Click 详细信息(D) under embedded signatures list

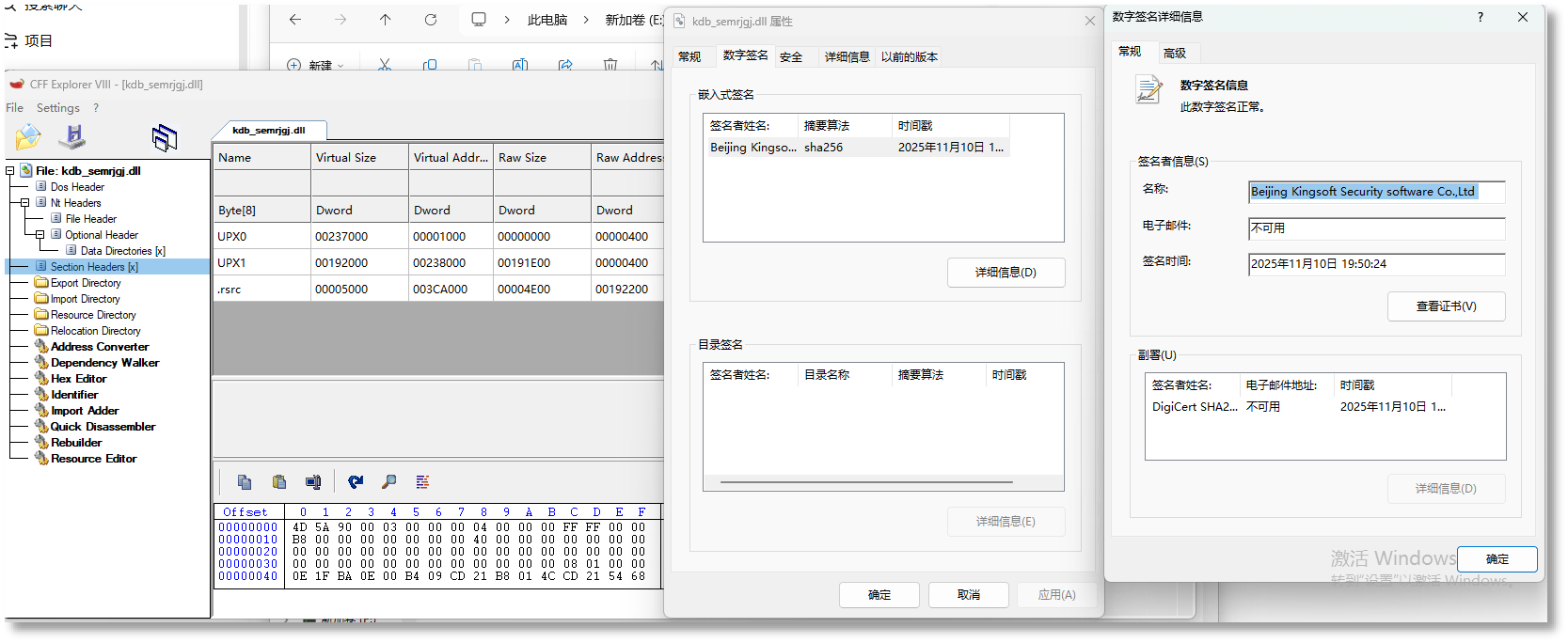pyautogui.click(x=1006, y=273)
